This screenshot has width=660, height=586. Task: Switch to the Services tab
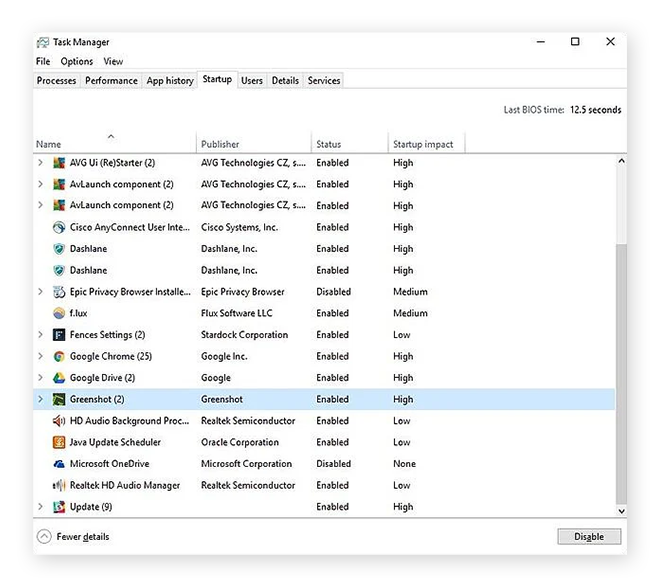[324, 80]
